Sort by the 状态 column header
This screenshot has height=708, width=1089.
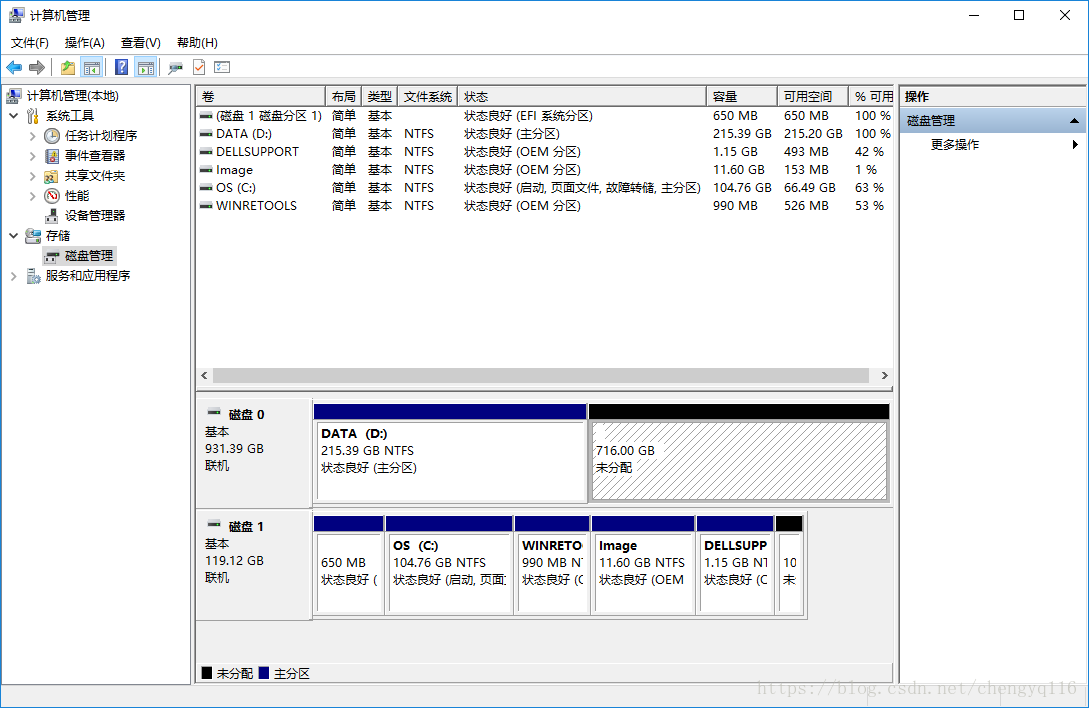pyautogui.click(x=583, y=97)
